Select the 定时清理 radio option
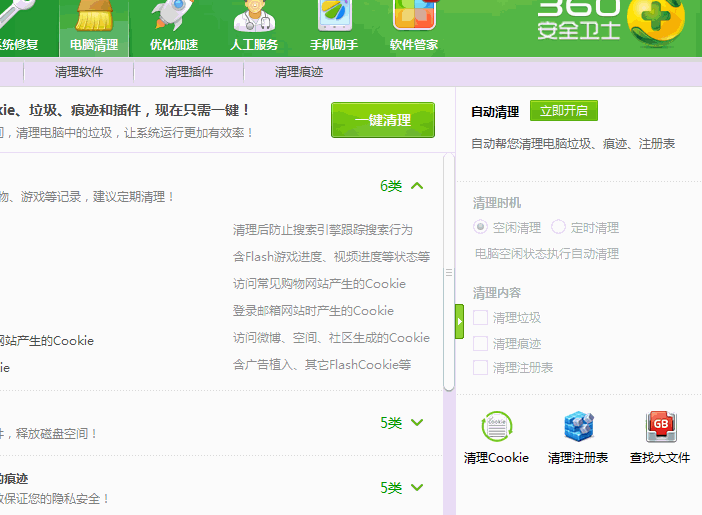This screenshot has height=515, width=702. tap(558, 227)
